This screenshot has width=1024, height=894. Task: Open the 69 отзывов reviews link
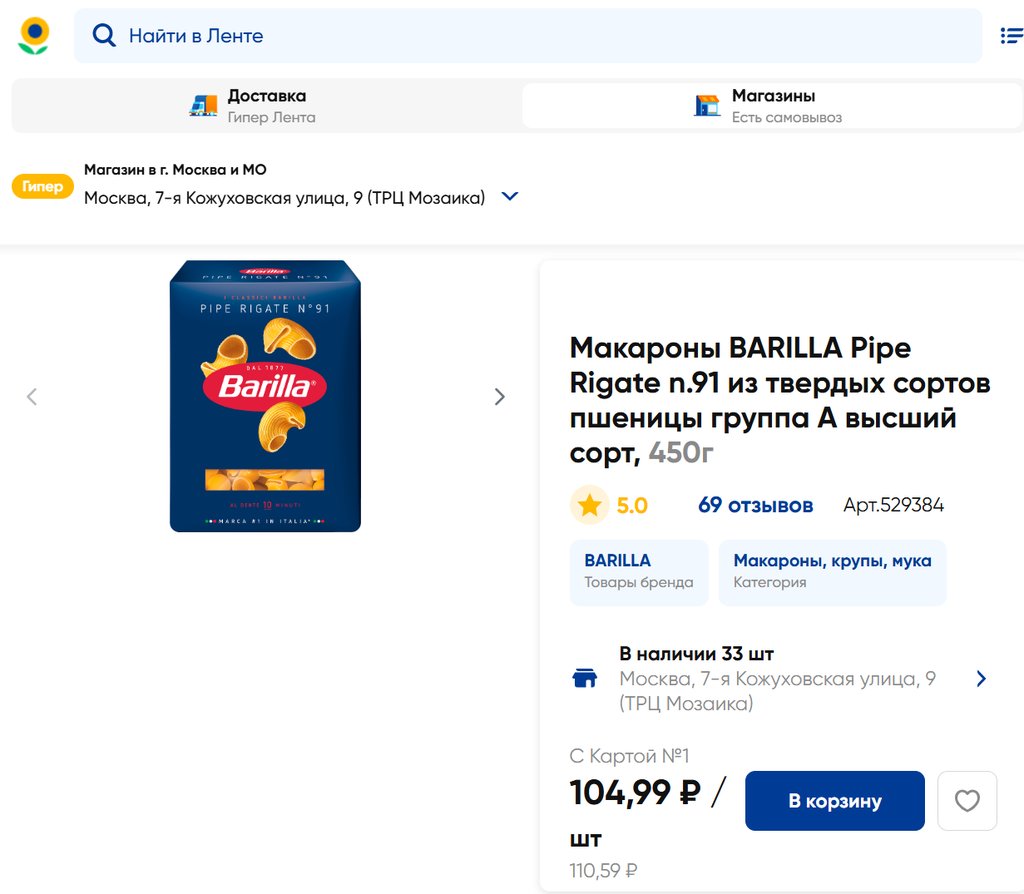click(755, 506)
